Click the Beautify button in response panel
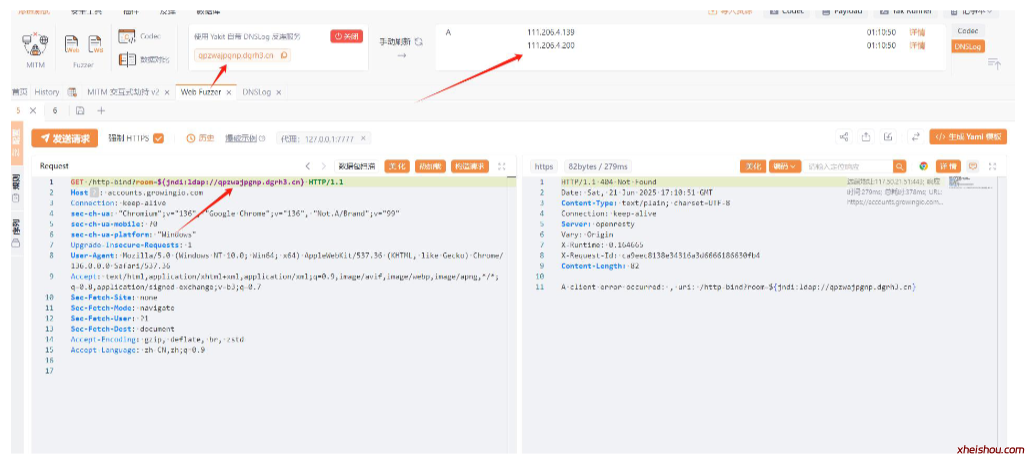 point(753,166)
